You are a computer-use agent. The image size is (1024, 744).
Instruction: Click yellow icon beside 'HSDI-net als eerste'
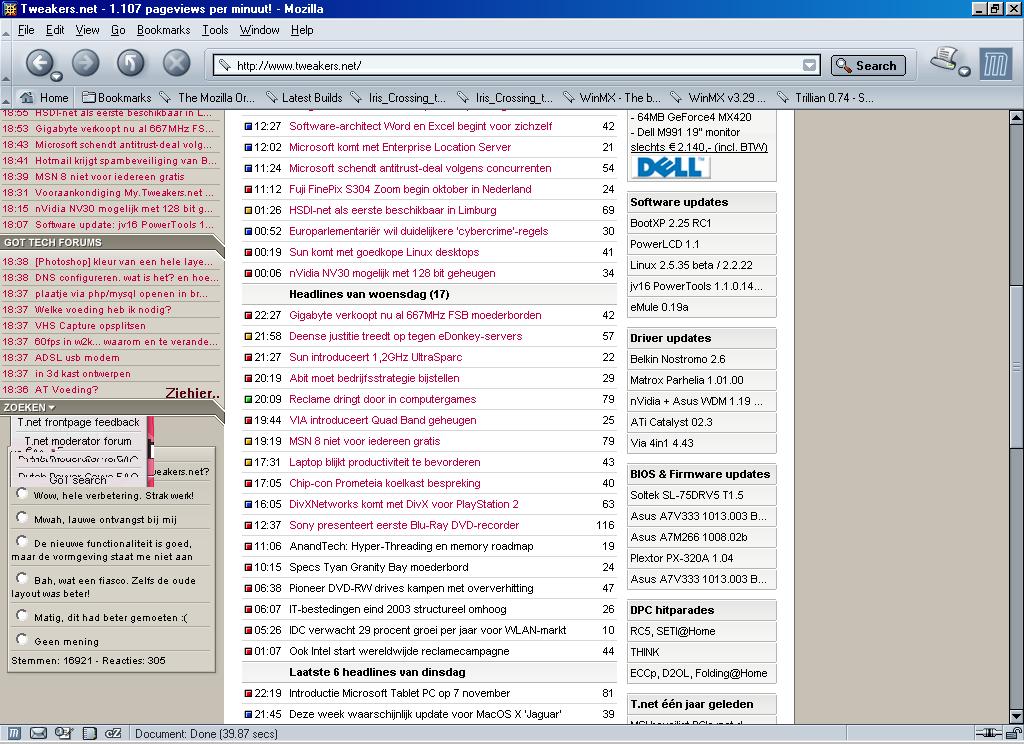point(248,210)
